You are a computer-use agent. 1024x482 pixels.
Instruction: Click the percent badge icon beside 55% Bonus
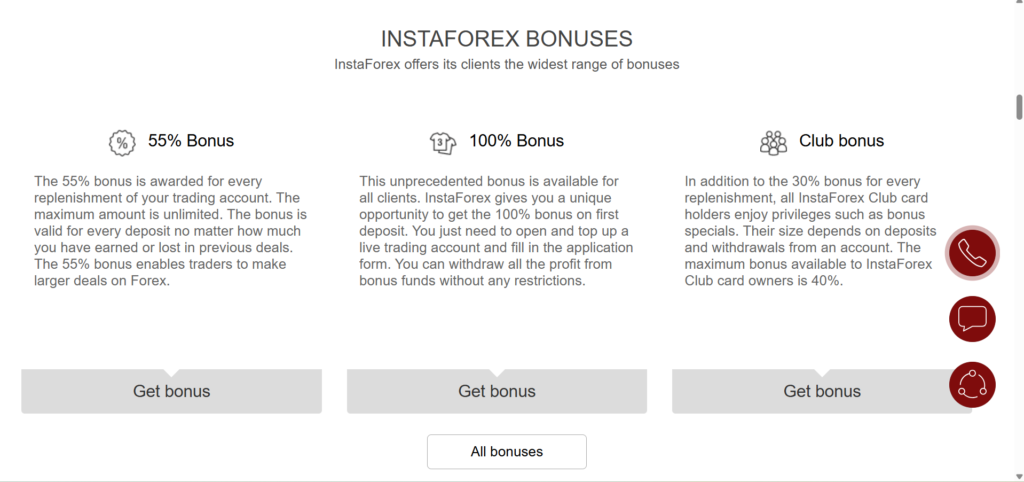(122, 142)
